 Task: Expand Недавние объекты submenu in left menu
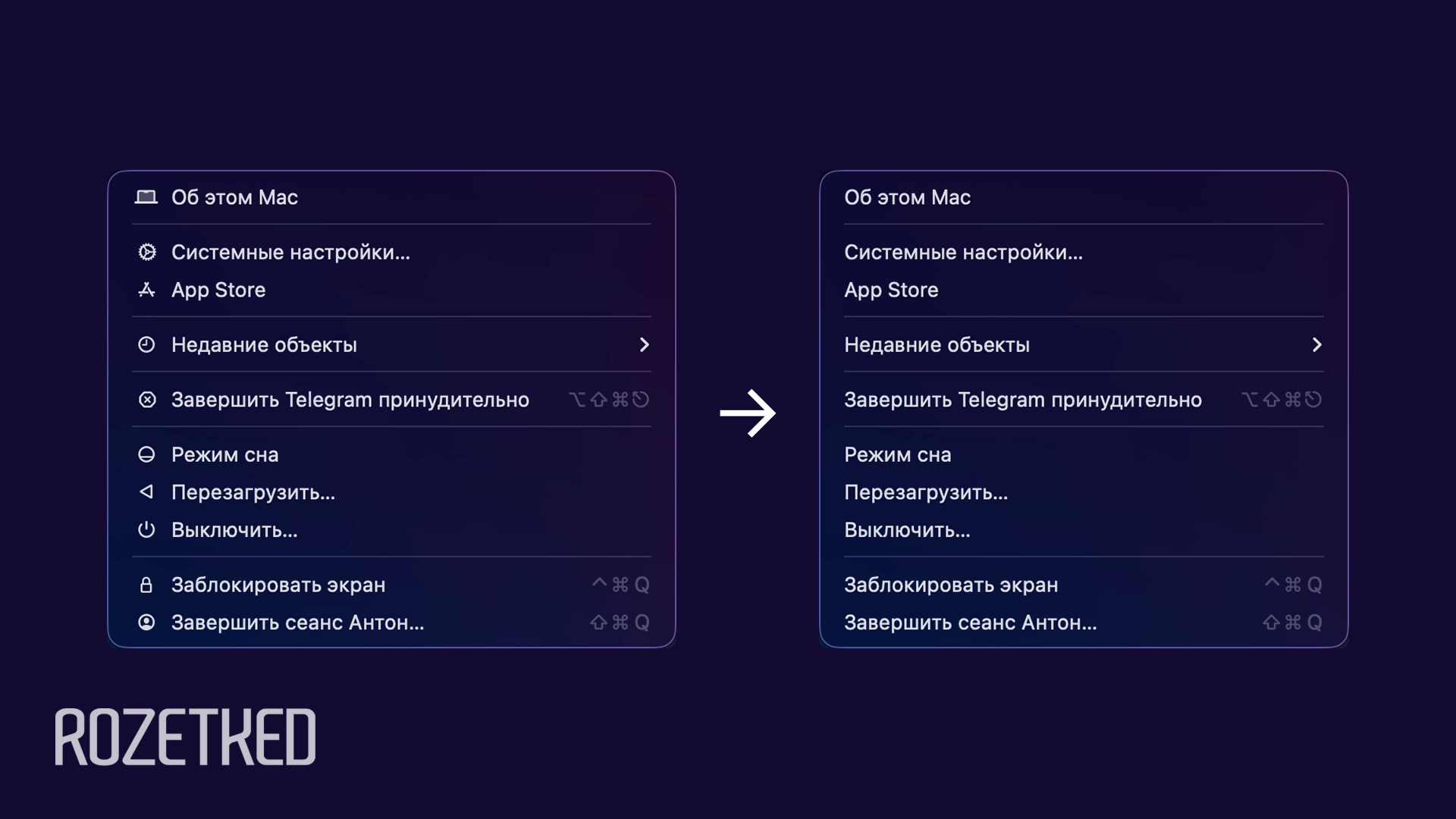(x=645, y=345)
